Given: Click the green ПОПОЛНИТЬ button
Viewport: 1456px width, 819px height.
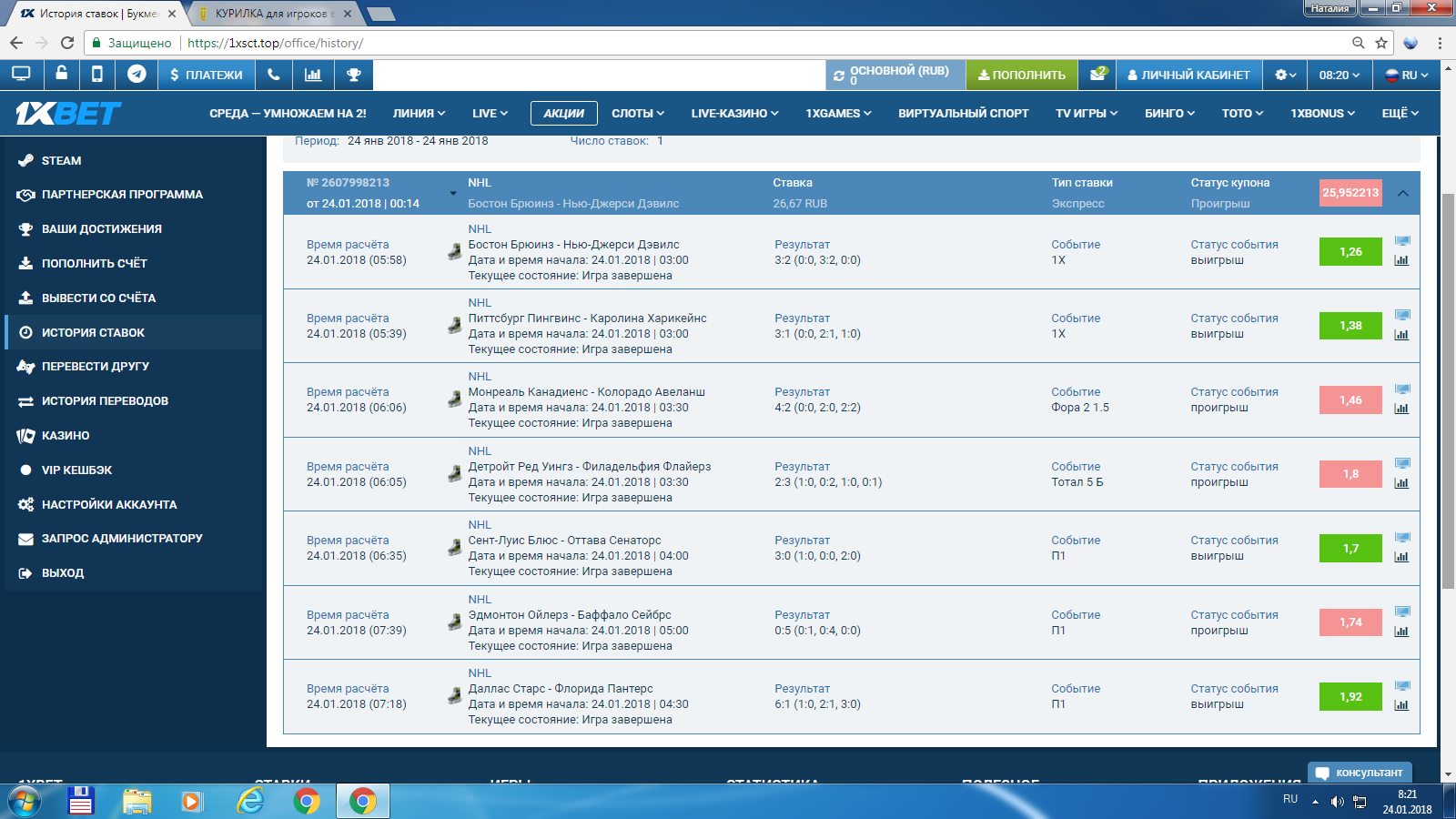Looking at the screenshot, I should pos(1021,75).
